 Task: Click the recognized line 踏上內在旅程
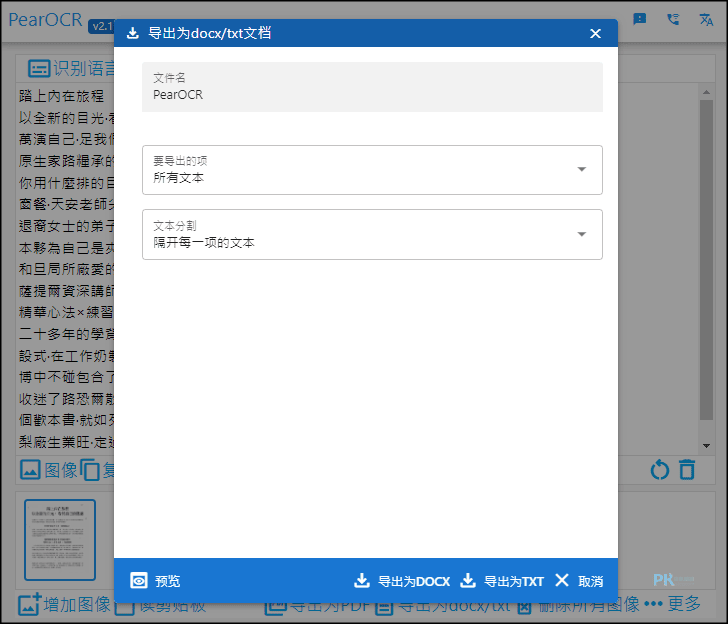[x=62, y=96]
